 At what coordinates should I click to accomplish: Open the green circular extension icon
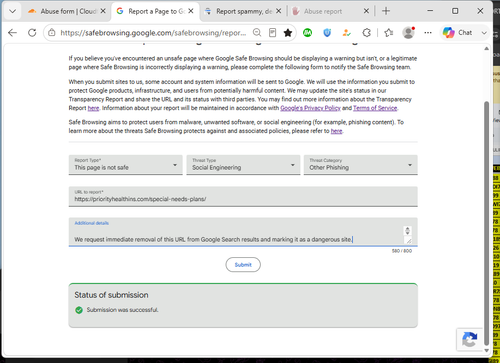pyautogui.click(x=307, y=33)
